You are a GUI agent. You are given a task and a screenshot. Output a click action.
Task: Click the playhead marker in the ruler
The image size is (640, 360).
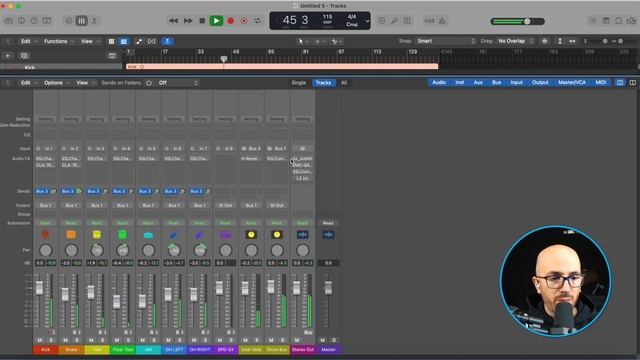(x=224, y=59)
